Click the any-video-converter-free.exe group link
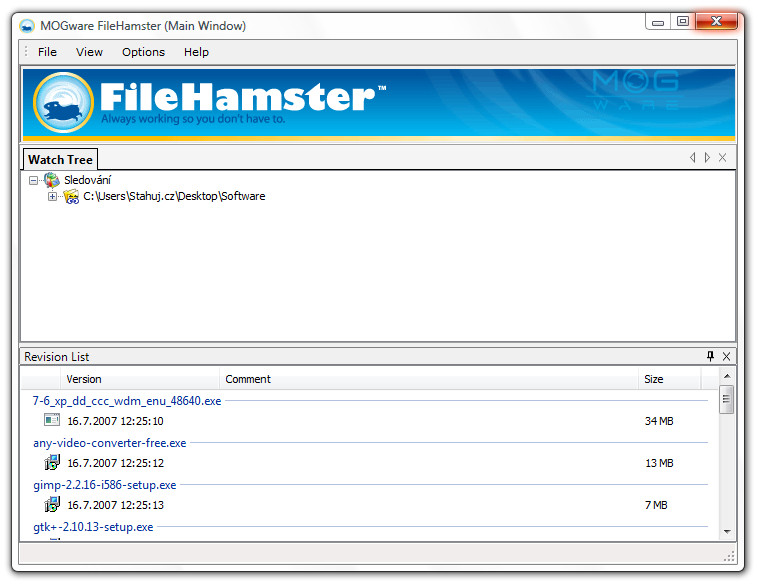 [x=110, y=443]
